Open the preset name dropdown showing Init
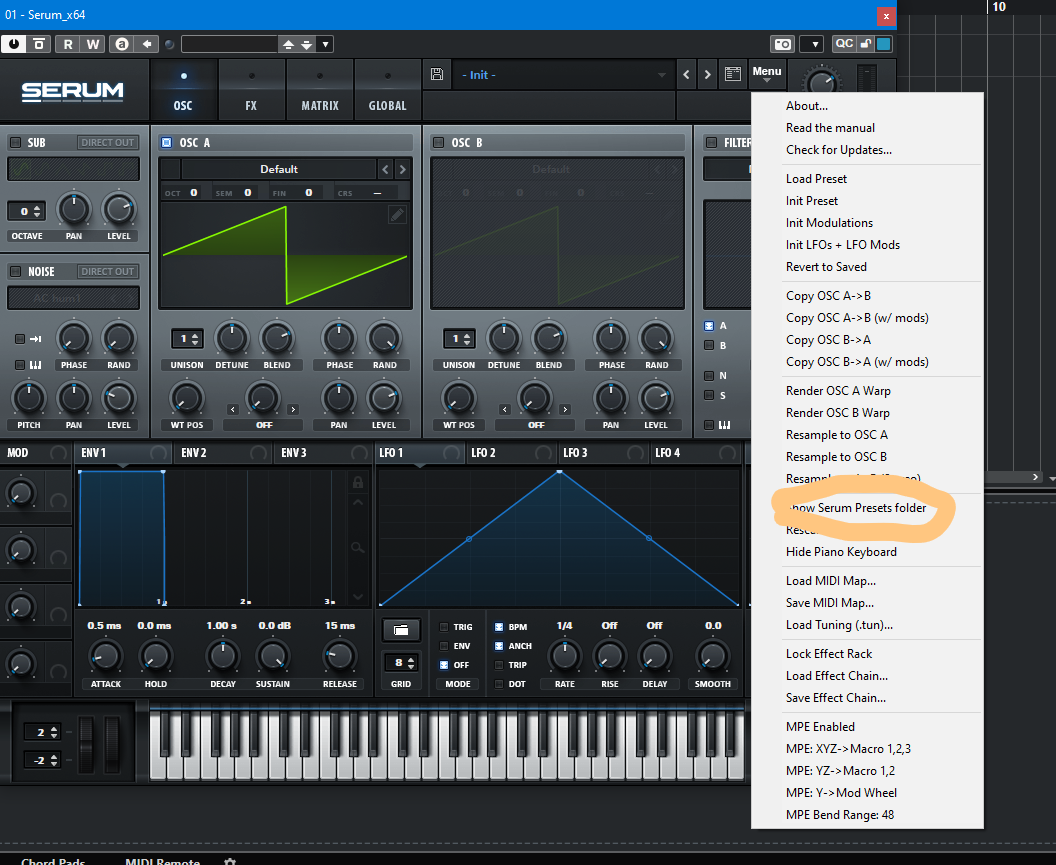The height and width of the screenshot is (865, 1056). (x=563, y=75)
